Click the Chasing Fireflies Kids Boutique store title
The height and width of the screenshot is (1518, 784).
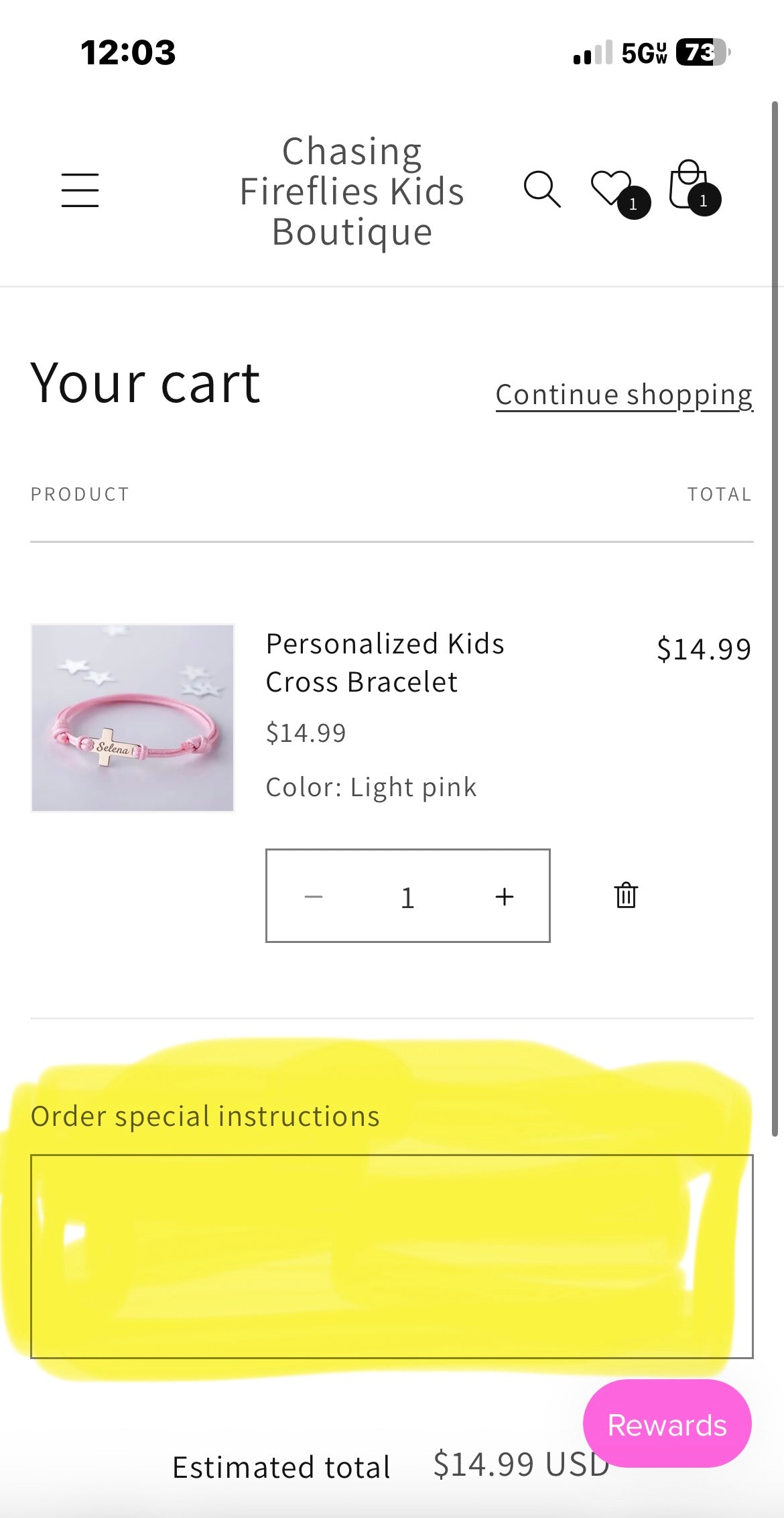pyautogui.click(x=352, y=190)
